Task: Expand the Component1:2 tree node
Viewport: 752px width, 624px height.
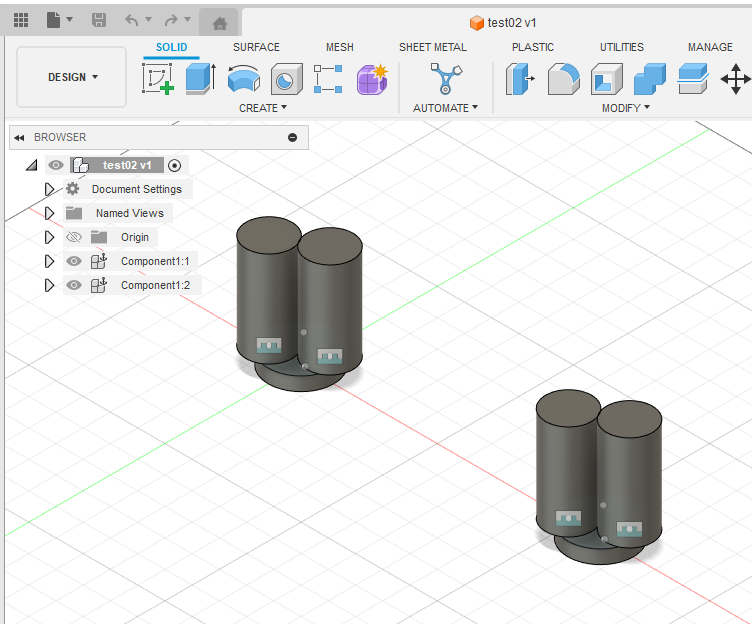Action: pos(49,285)
